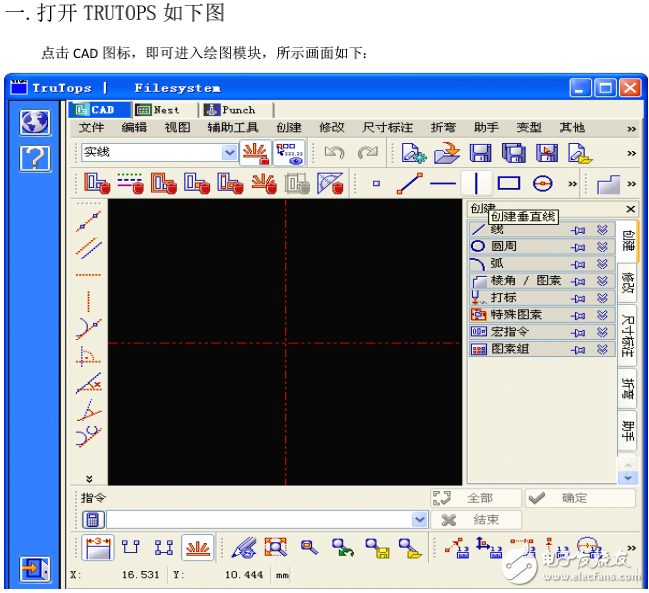
Task: Select the parallel lines tool in left palette
Action: click(x=89, y=248)
